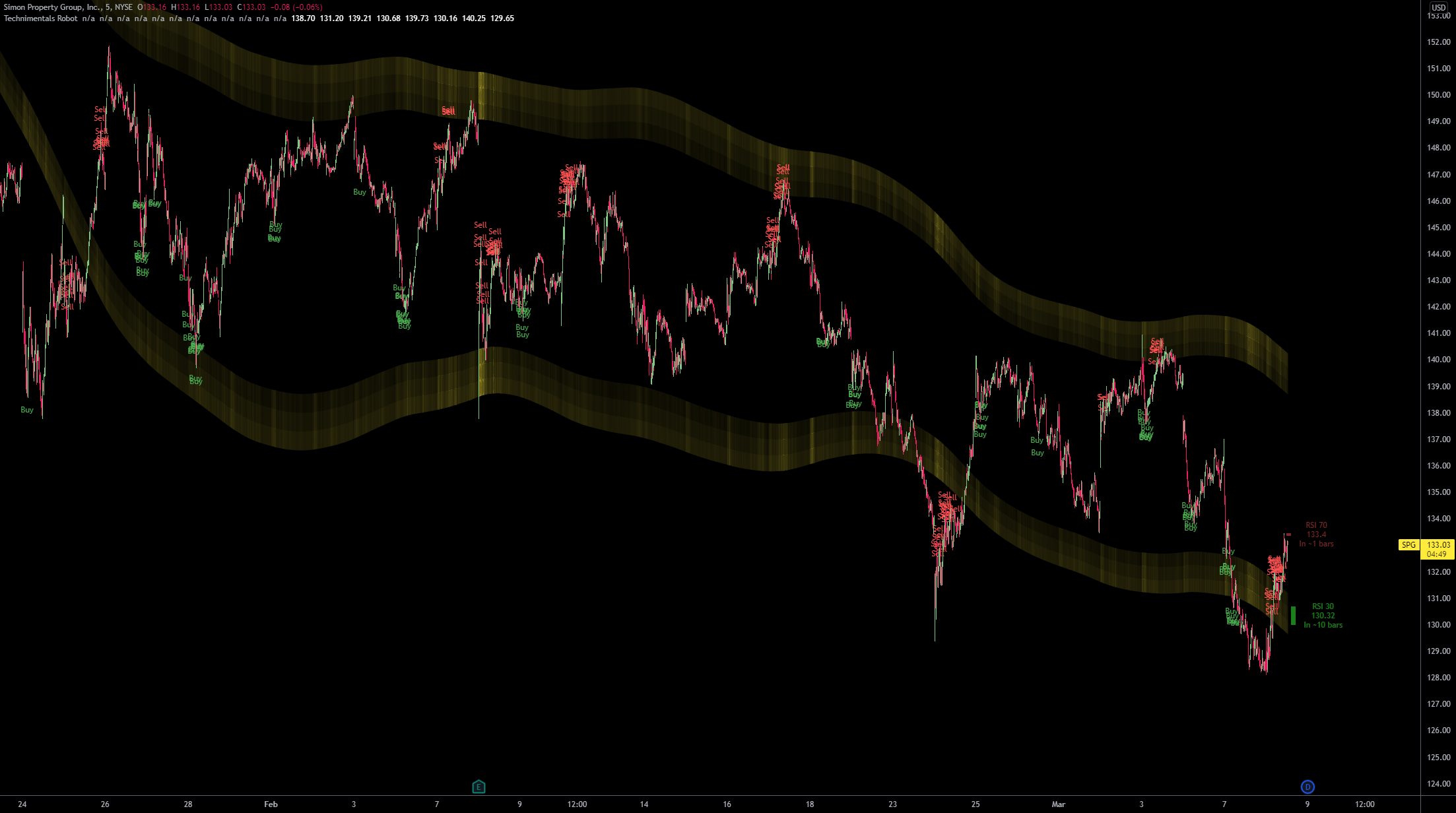Click the -0.08 (-0.06%) change value
The width and height of the screenshot is (1456, 813).
tap(296, 7)
